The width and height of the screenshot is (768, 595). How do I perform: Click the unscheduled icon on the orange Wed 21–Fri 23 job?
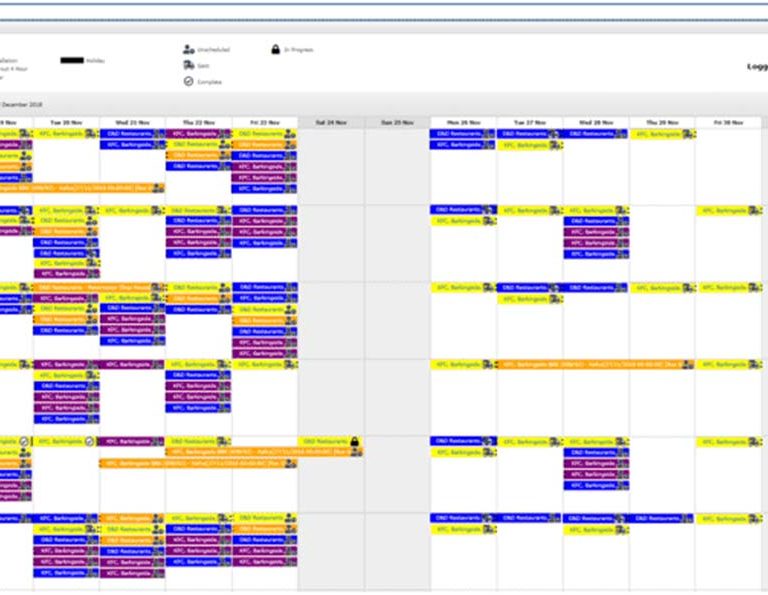tap(291, 463)
